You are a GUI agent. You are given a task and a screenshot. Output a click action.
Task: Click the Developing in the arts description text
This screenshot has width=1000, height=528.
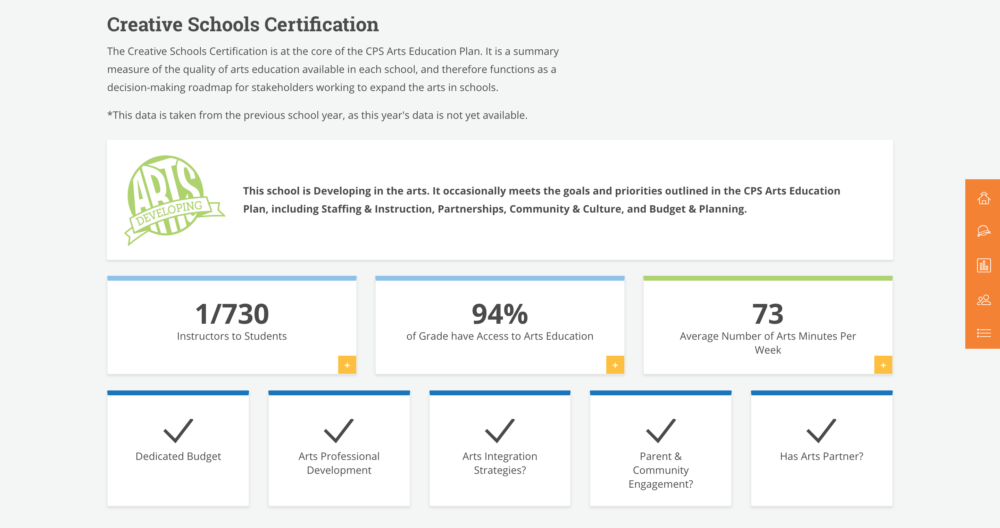pyautogui.click(x=541, y=200)
